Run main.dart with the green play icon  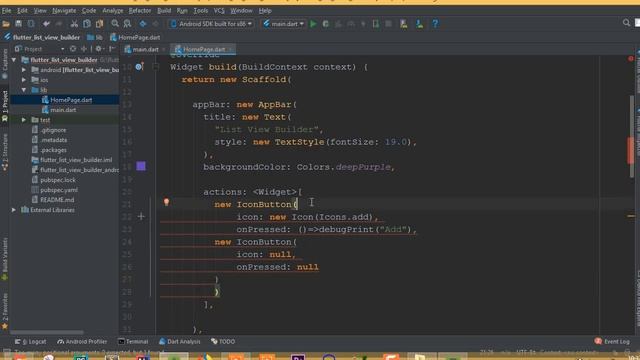coord(313,24)
